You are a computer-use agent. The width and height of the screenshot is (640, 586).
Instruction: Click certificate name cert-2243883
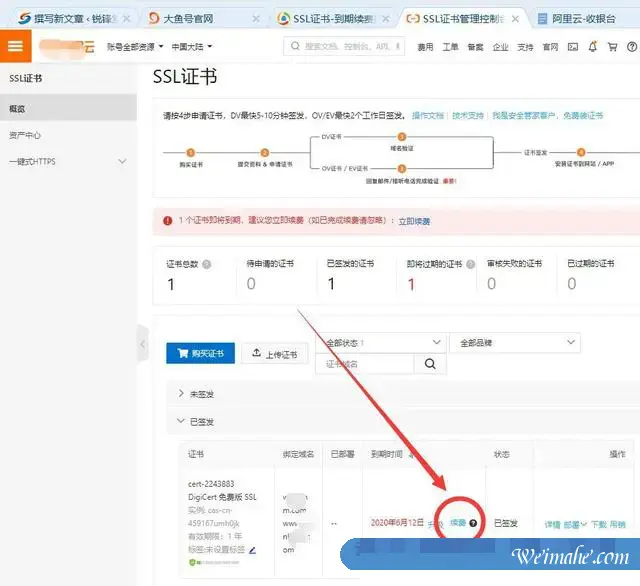tap(211, 484)
